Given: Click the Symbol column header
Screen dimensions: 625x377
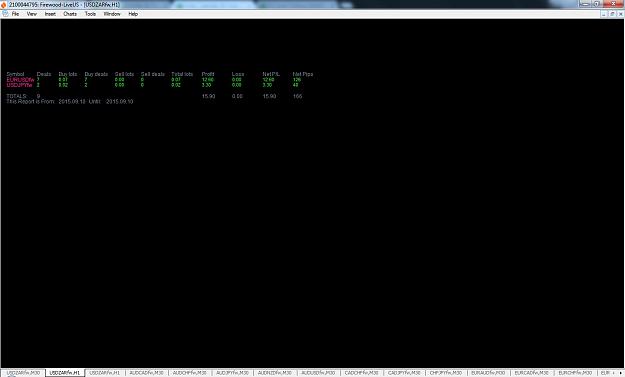Looking at the screenshot, I should coord(15,74).
